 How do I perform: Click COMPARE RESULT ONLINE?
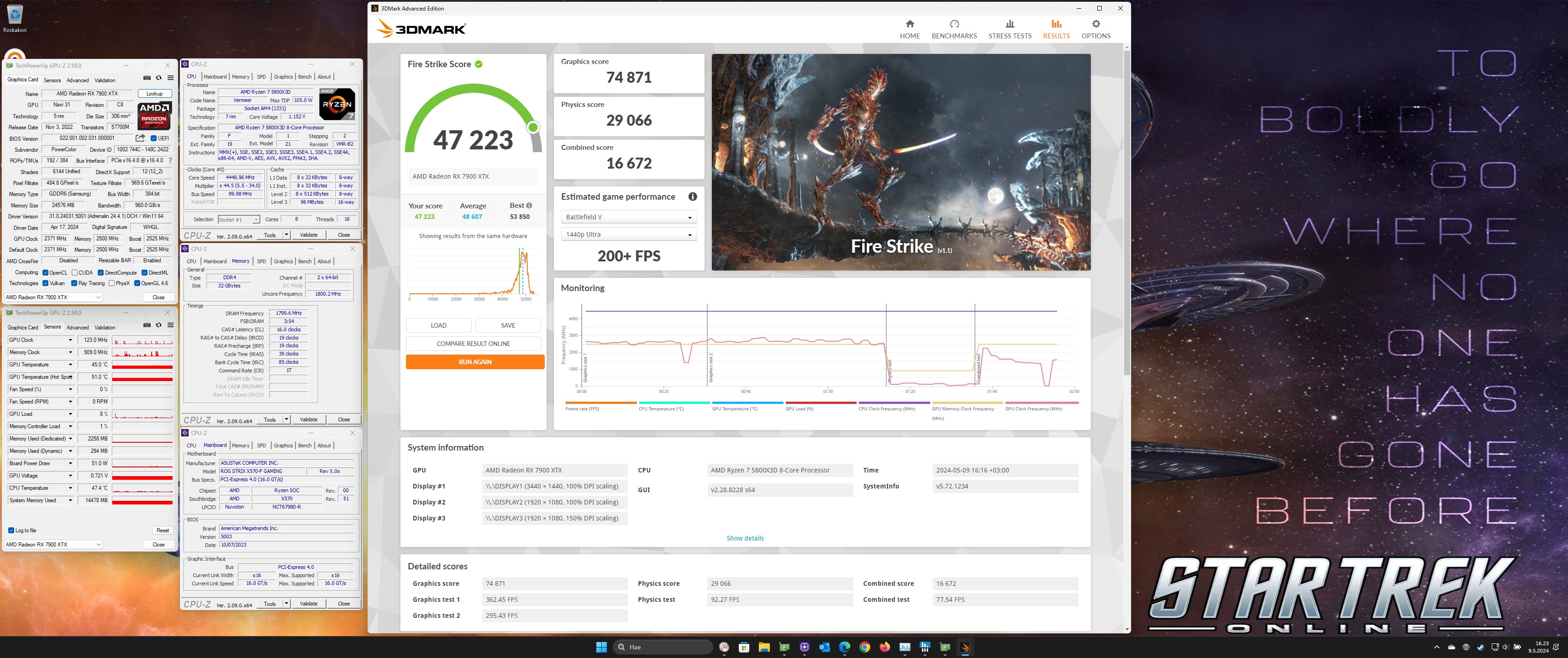click(473, 344)
